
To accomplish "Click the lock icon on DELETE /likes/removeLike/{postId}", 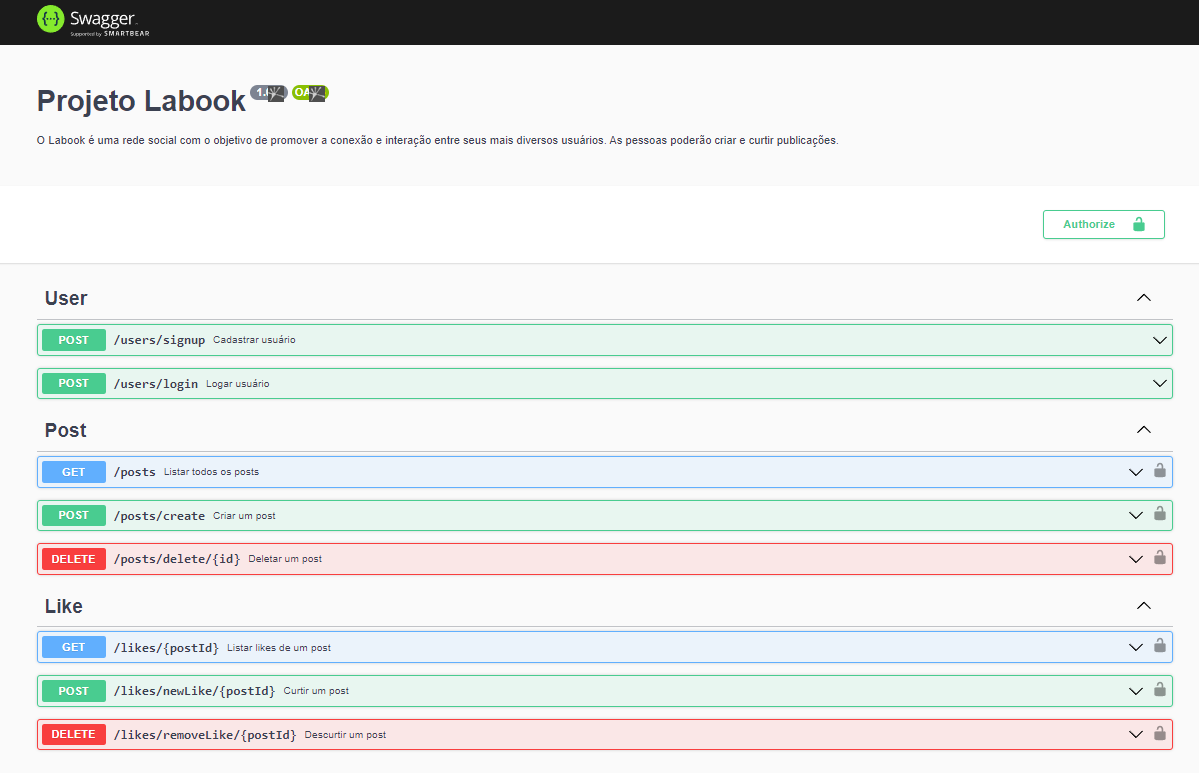I will 1160,734.
